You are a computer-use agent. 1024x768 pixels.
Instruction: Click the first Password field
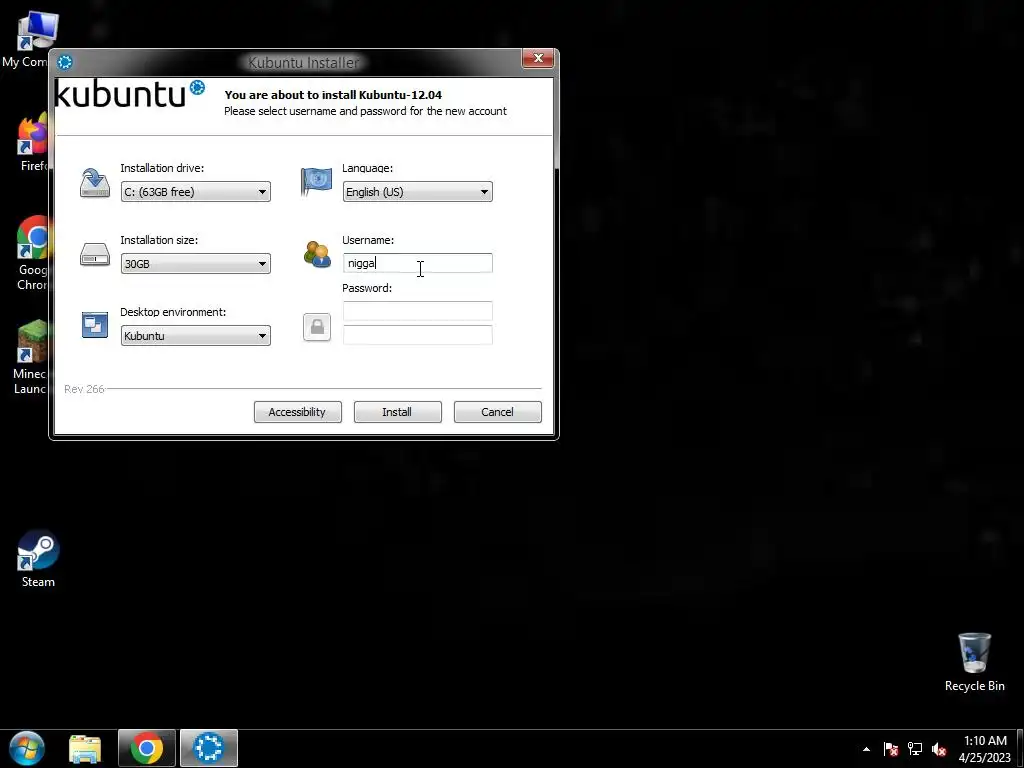tap(417, 311)
